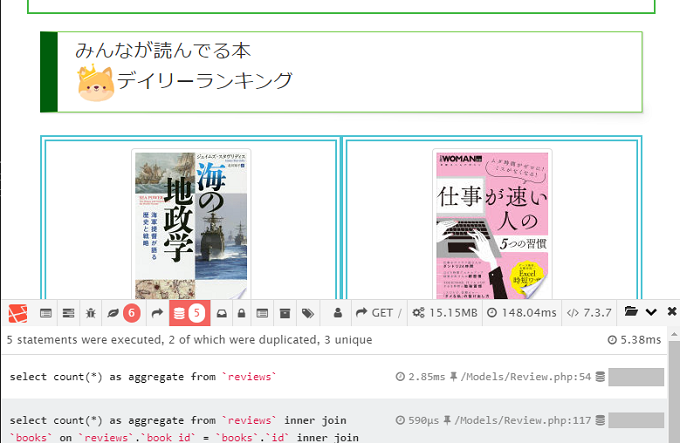
Task: Open the Request tags tab
Action: (x=308, y=313)
